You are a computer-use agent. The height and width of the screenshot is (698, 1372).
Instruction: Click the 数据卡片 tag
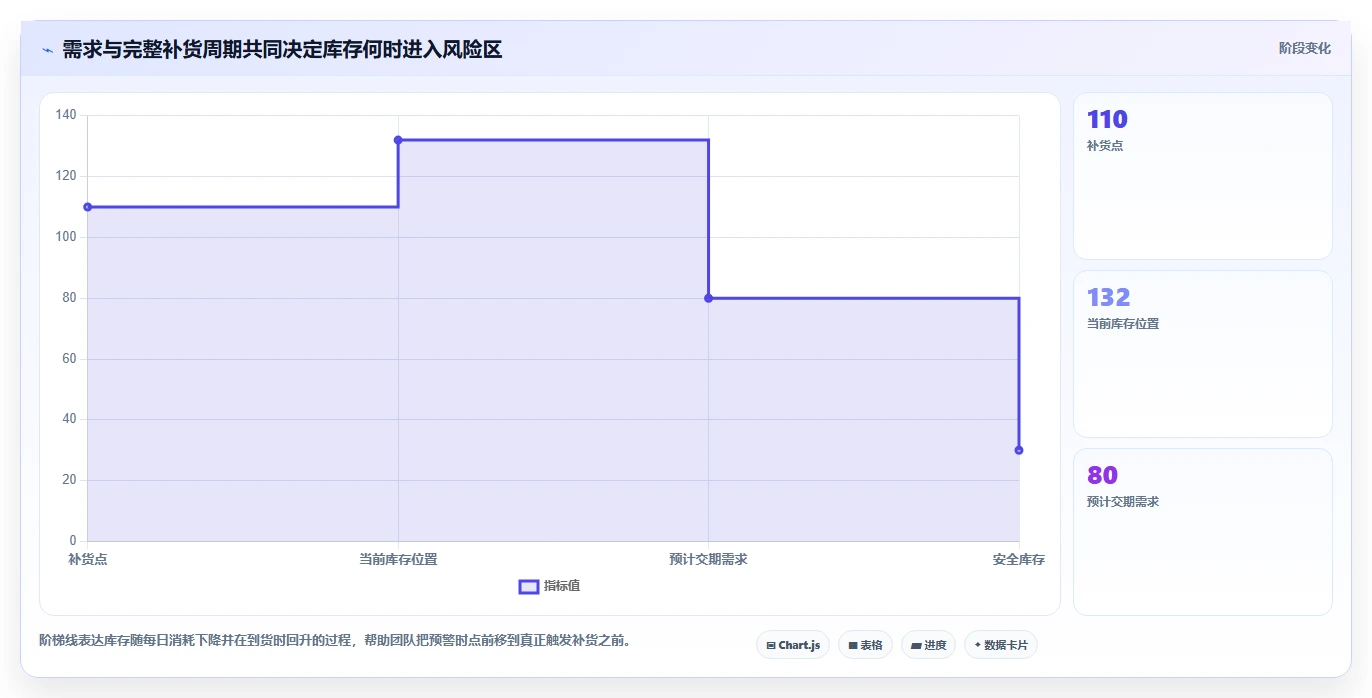click(x=1001, y=645)
